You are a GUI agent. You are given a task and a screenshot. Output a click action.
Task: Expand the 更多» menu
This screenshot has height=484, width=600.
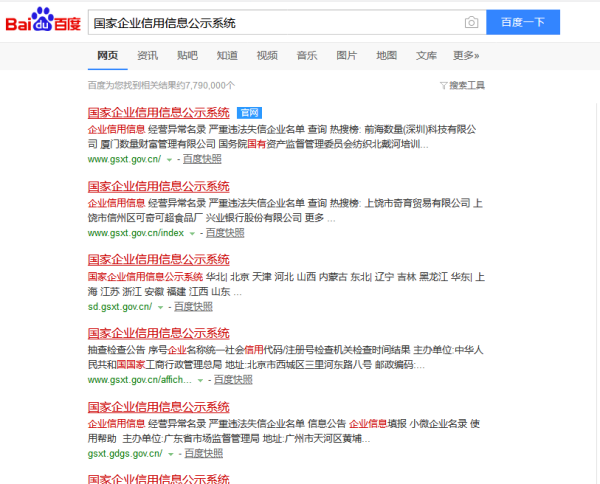click(466, 55)
